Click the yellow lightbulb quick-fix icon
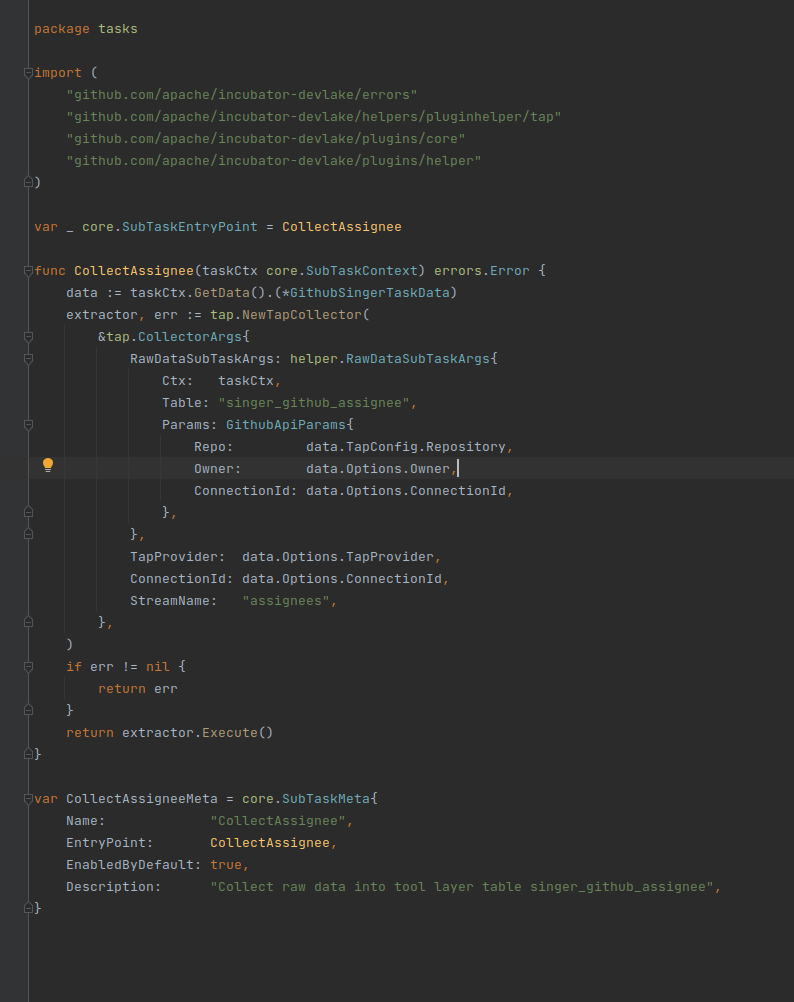The width and height of the screenshot is (794, 1002). [x=48, y=465]
